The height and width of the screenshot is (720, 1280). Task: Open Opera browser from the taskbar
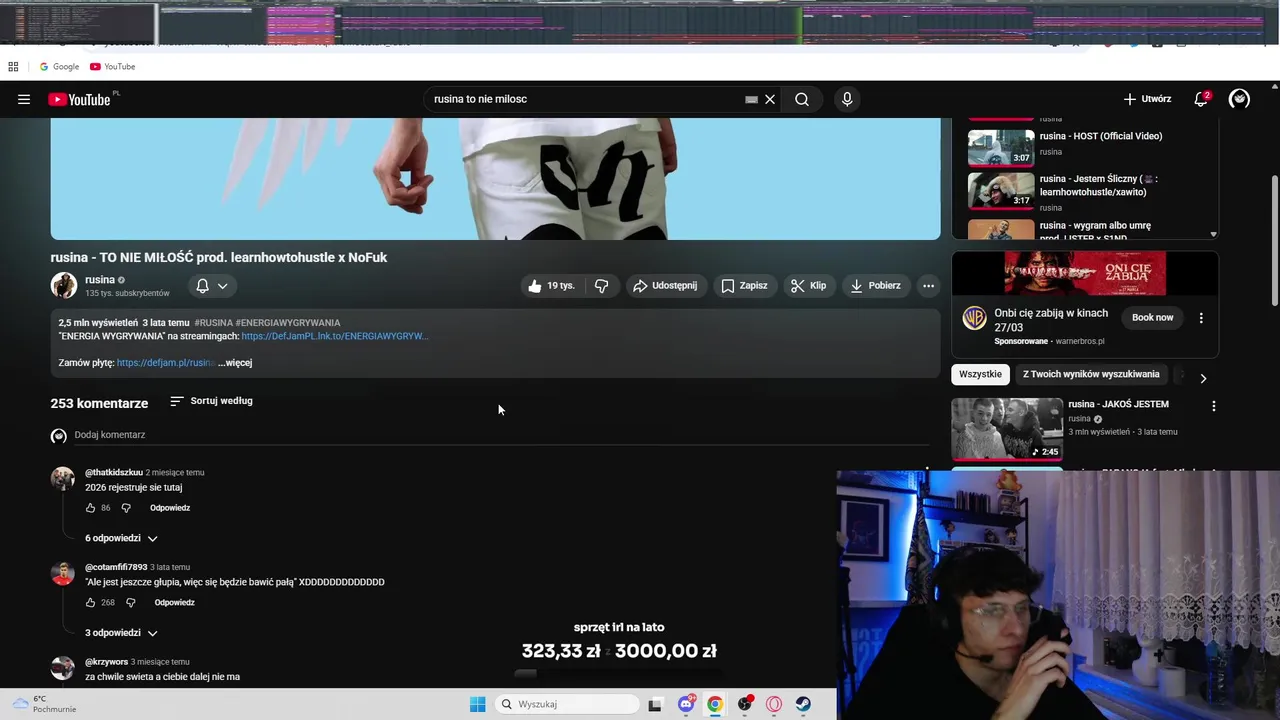(x=774, y=704)
